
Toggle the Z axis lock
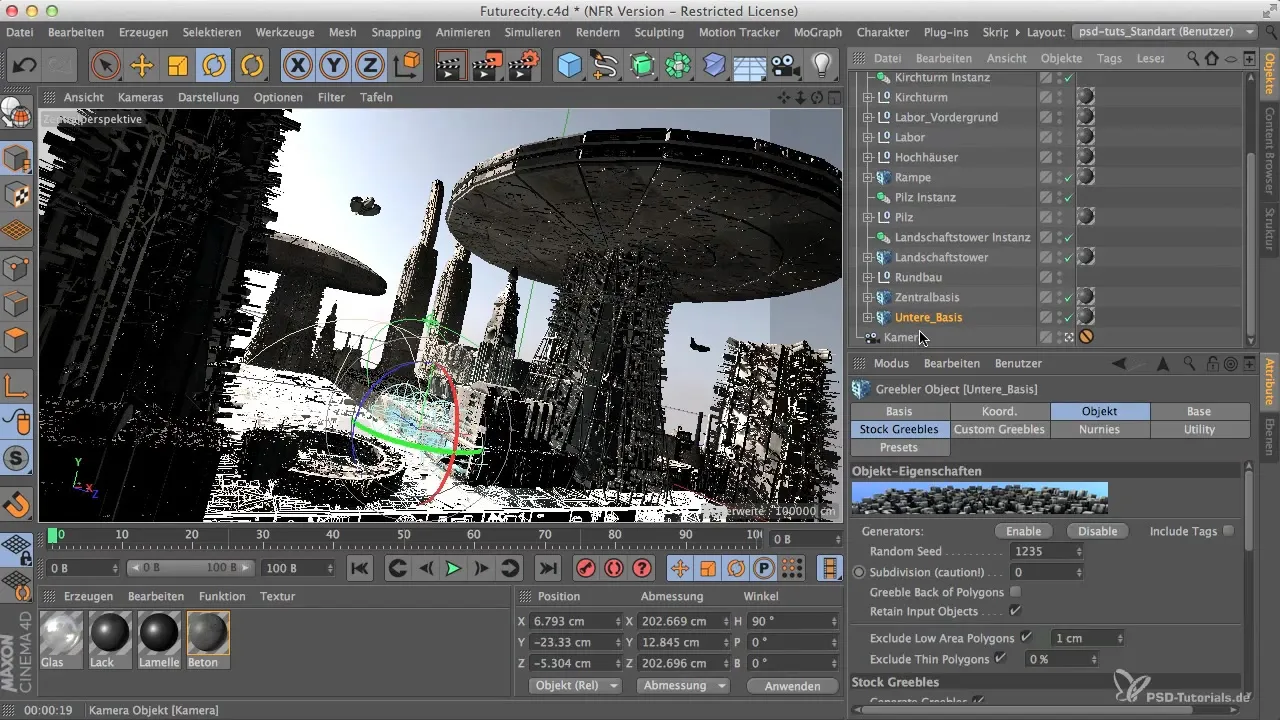pos(370,66)
